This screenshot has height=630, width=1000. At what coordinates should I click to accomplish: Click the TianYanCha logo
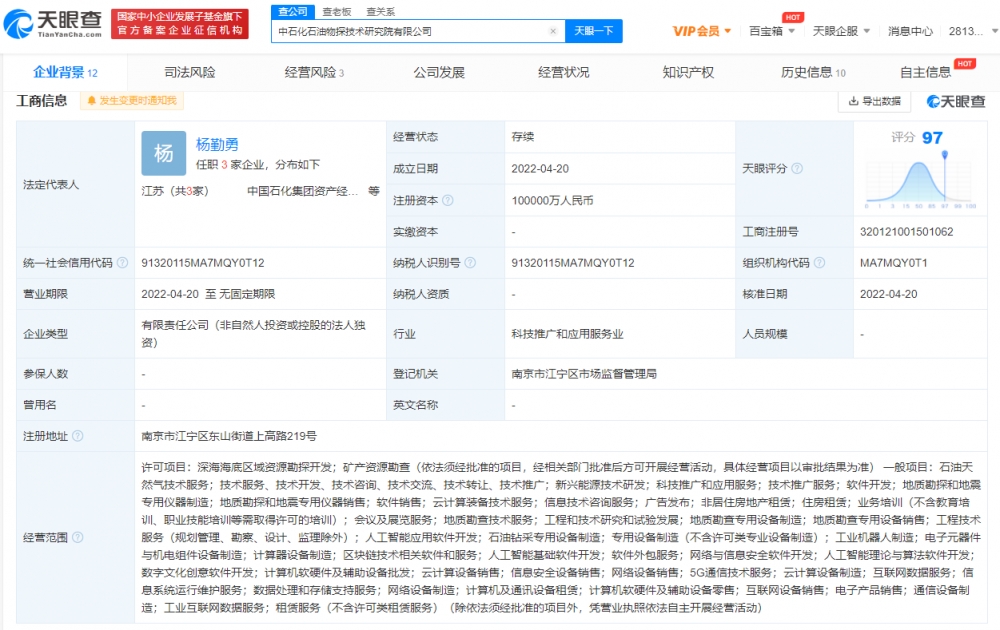(53, 24)
